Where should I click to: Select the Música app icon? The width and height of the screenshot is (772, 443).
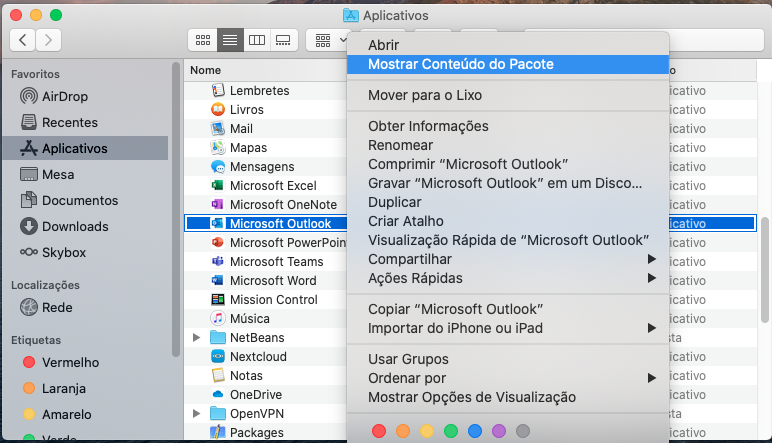pyautogui.click(x=218, y=318)
